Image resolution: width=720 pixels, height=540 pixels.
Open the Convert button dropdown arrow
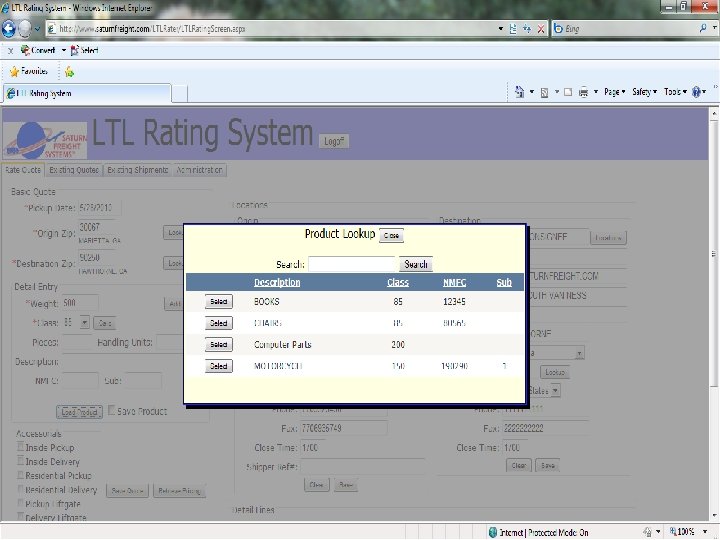[x=64, y=50]
